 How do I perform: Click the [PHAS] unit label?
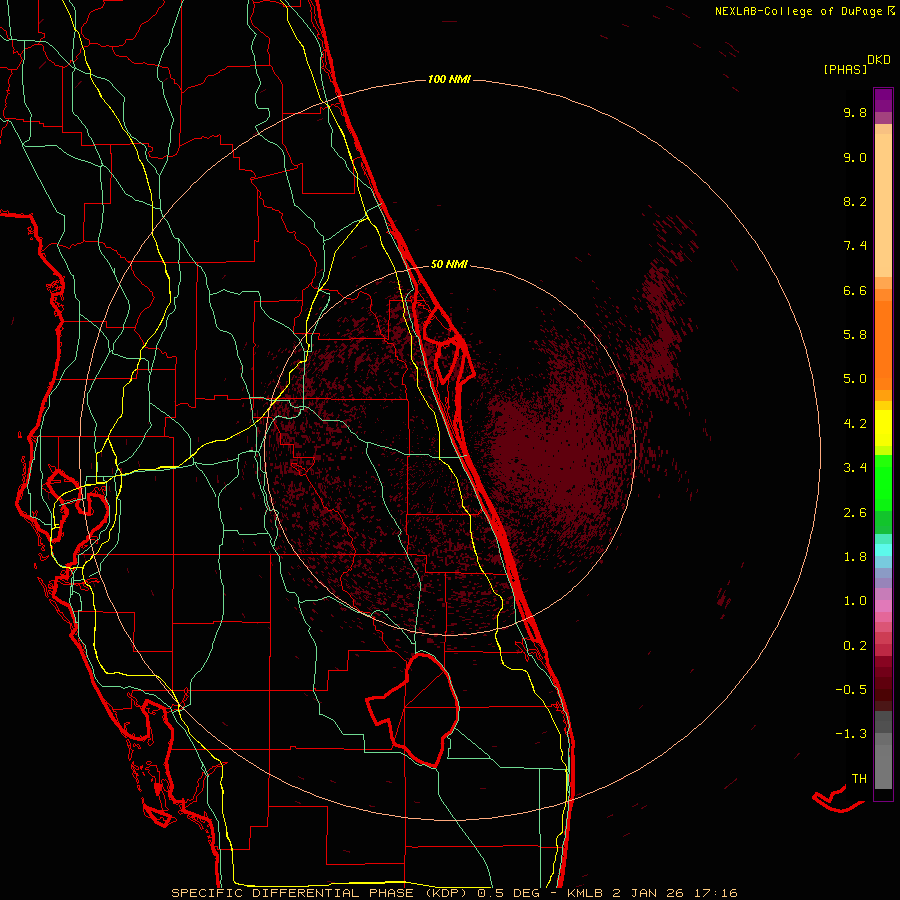845,70
